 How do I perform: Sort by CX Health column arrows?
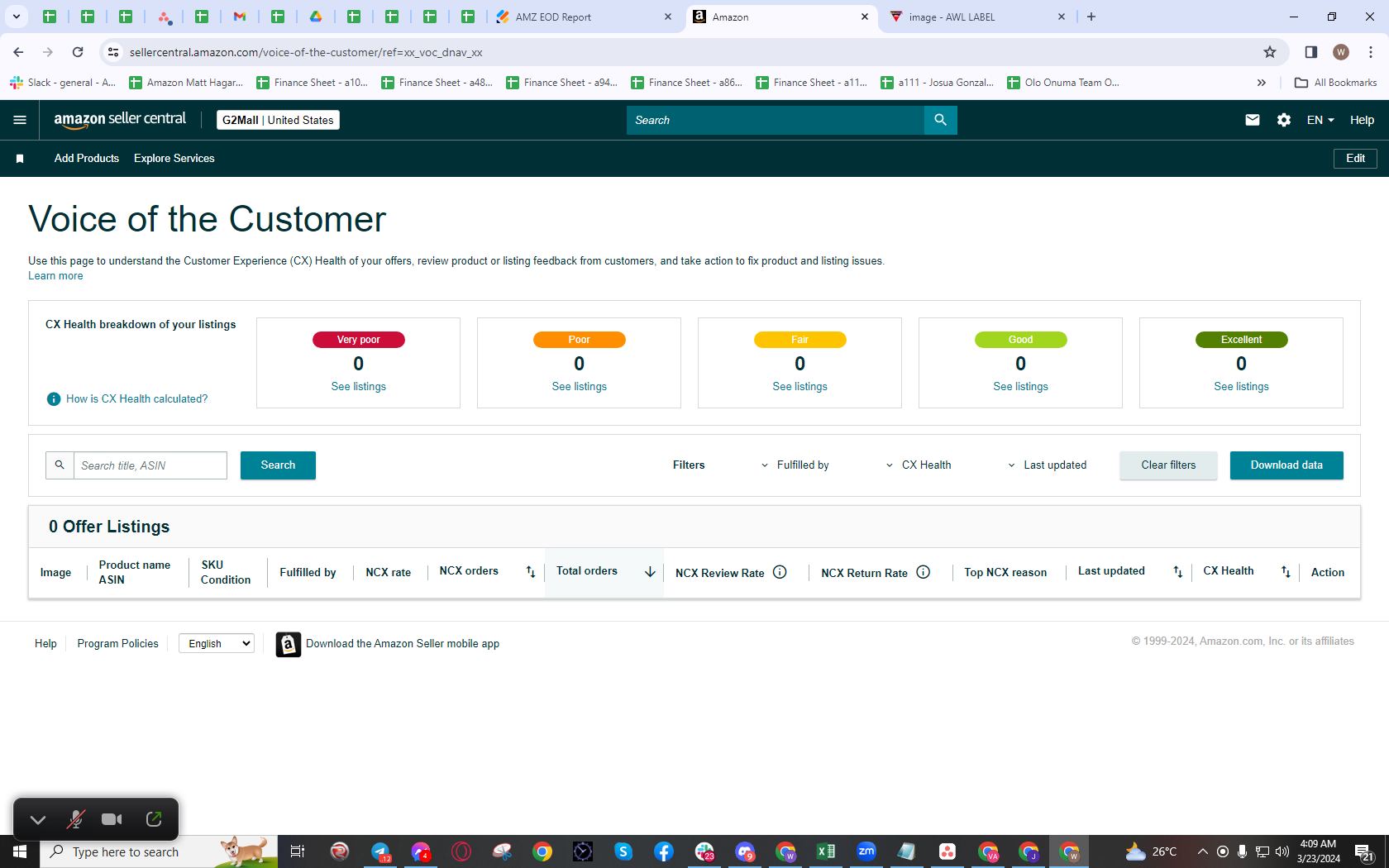[1286, 572]
